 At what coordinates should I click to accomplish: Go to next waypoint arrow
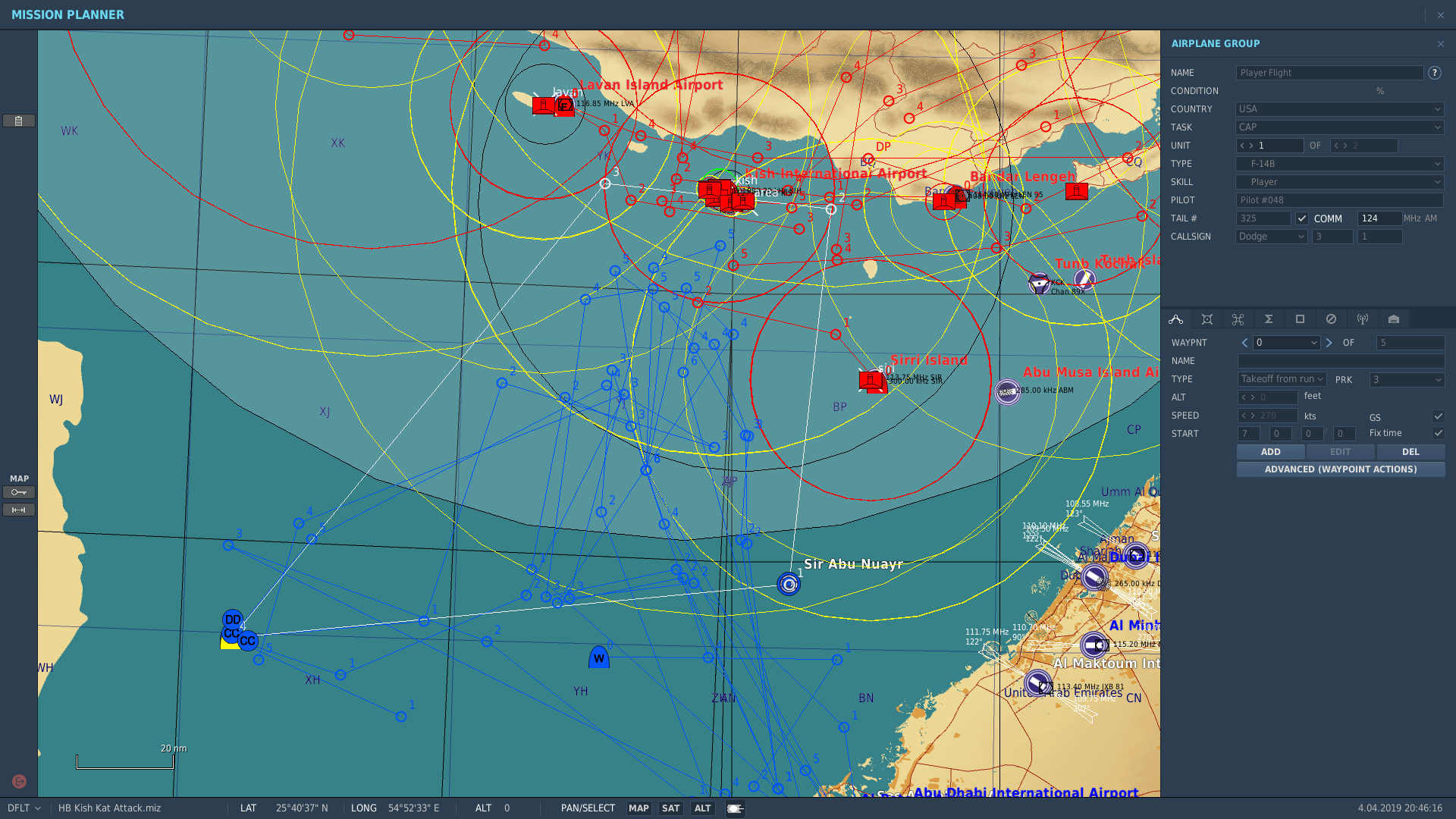point(1329,343)
